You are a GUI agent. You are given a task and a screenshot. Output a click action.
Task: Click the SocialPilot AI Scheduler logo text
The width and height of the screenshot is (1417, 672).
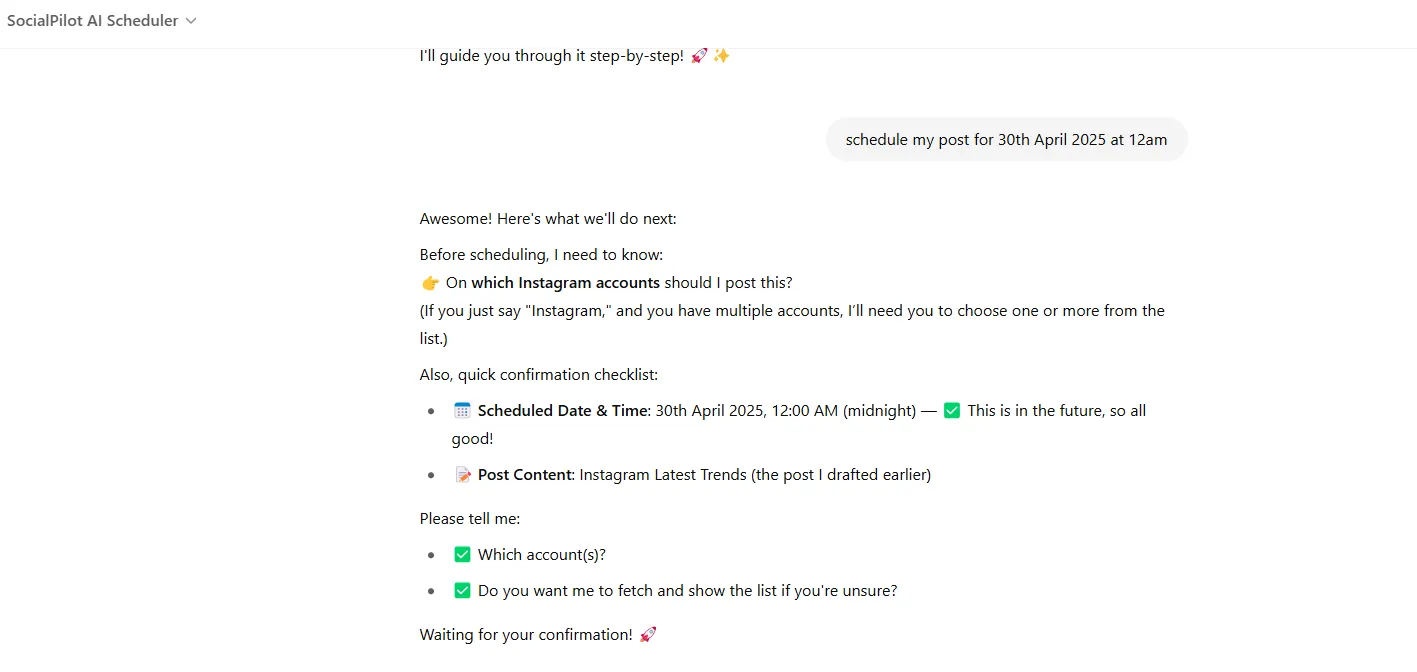pyautogui.click(x=93, y=19)
